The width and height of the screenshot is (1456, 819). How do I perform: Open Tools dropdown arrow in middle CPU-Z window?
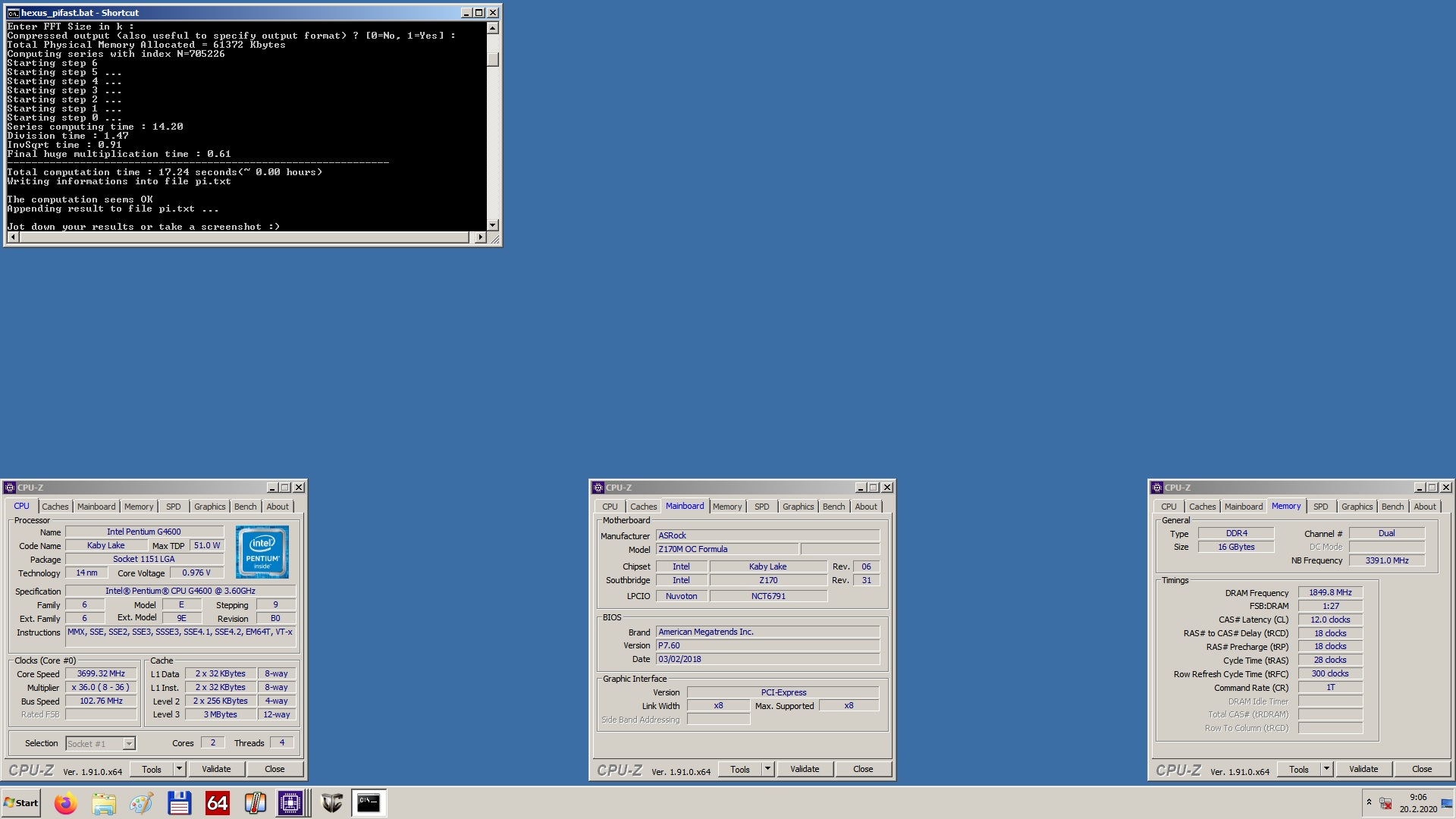pos(768,769)
